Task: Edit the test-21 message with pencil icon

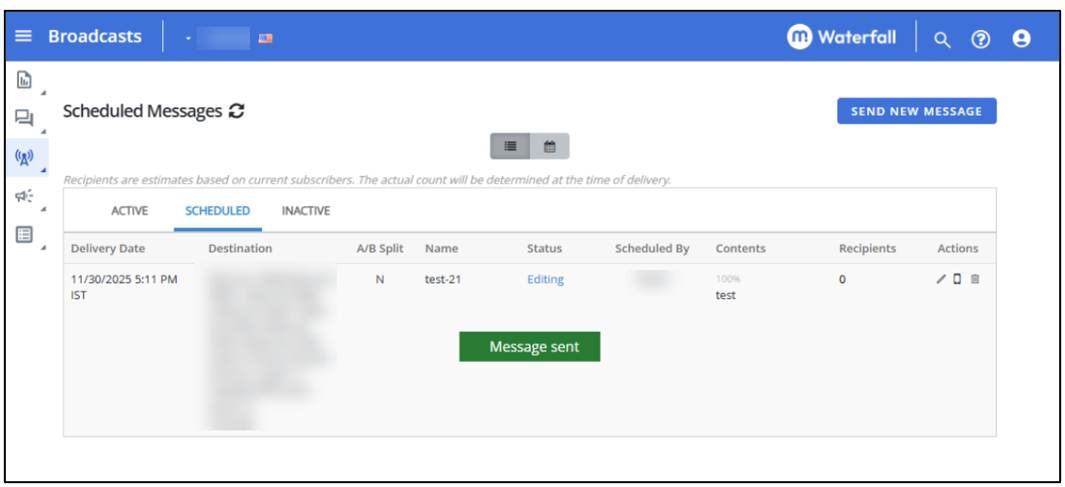Action: coord(940,279)
